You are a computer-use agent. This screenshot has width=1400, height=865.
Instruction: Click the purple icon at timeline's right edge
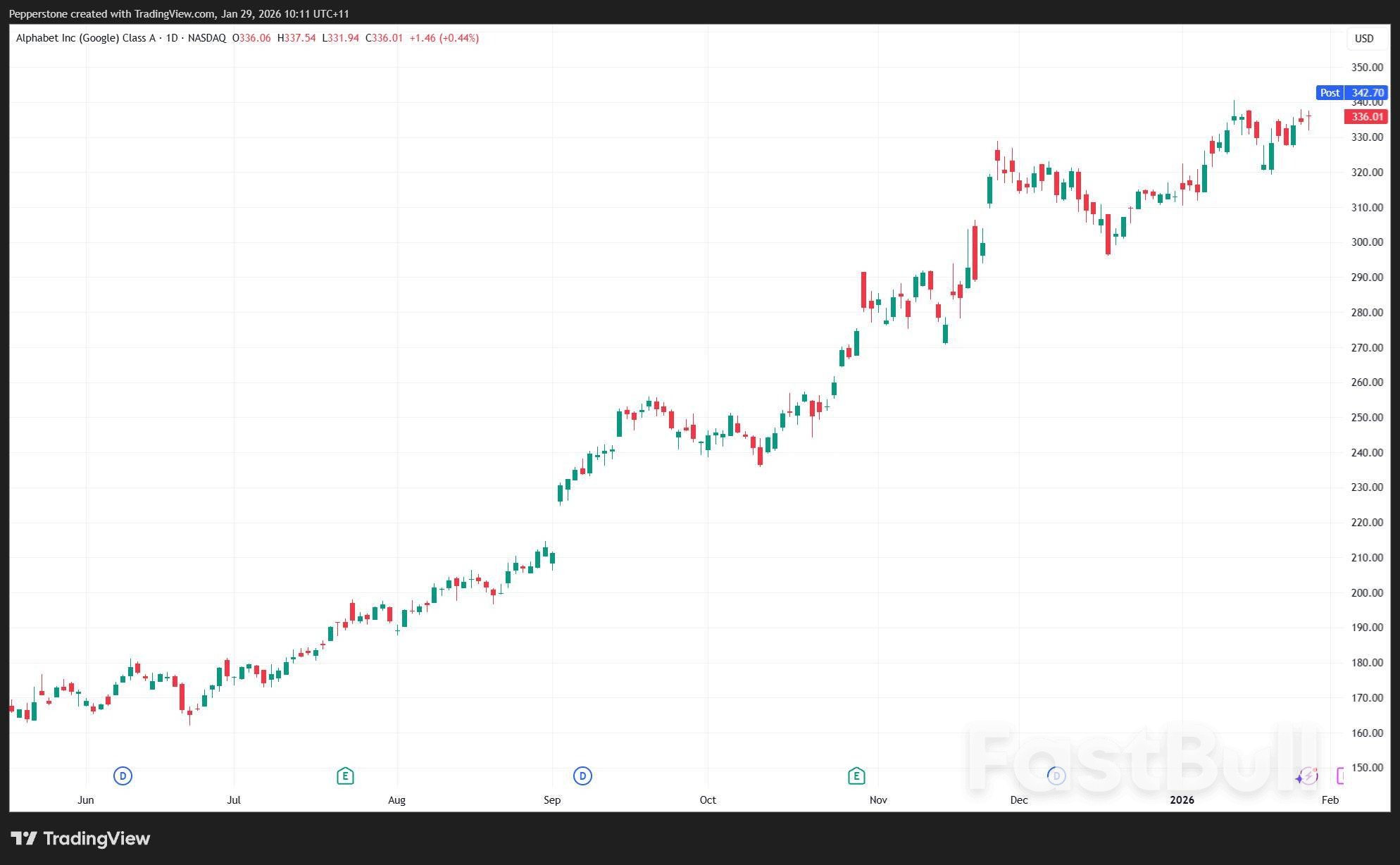(1340, 776)
